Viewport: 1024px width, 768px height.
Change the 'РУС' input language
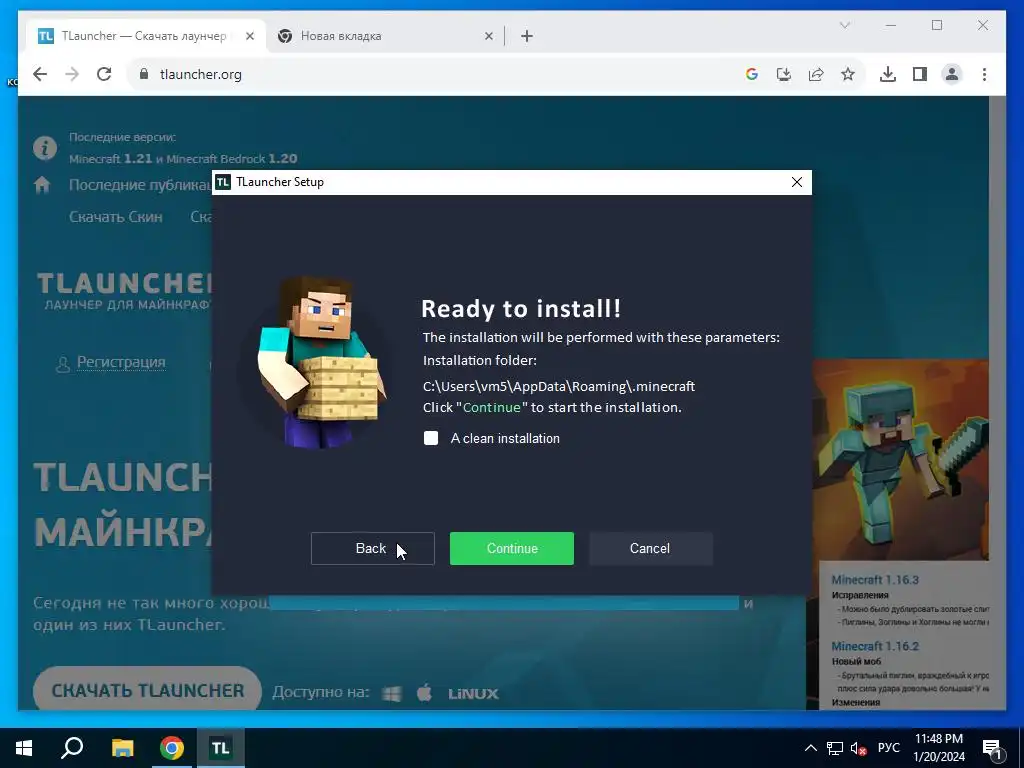click(888, 748)
